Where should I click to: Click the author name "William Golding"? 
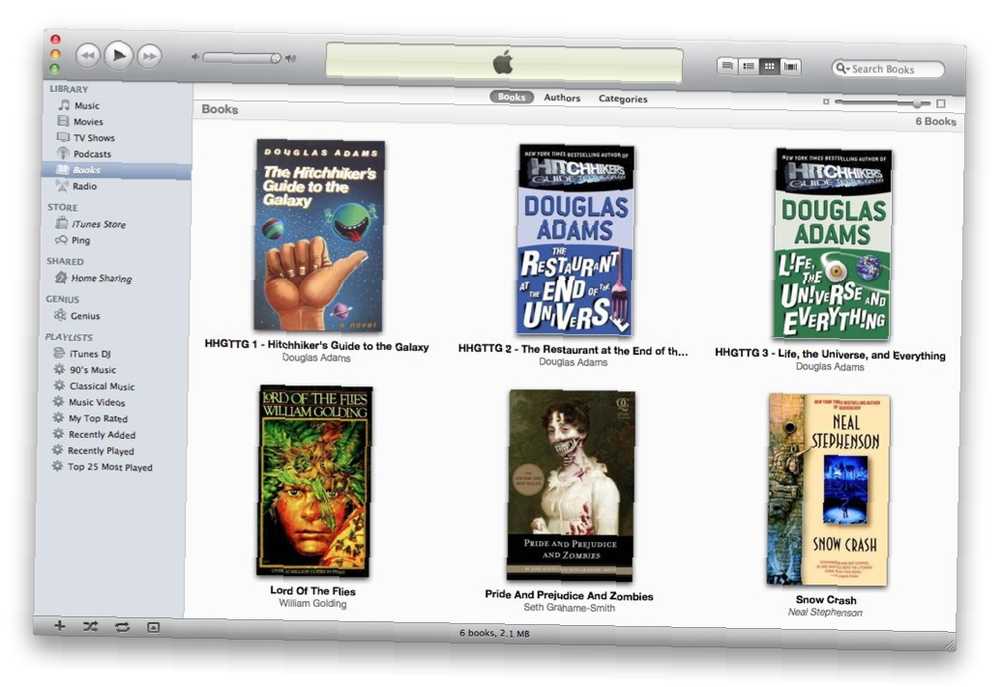tap(312, 603)
